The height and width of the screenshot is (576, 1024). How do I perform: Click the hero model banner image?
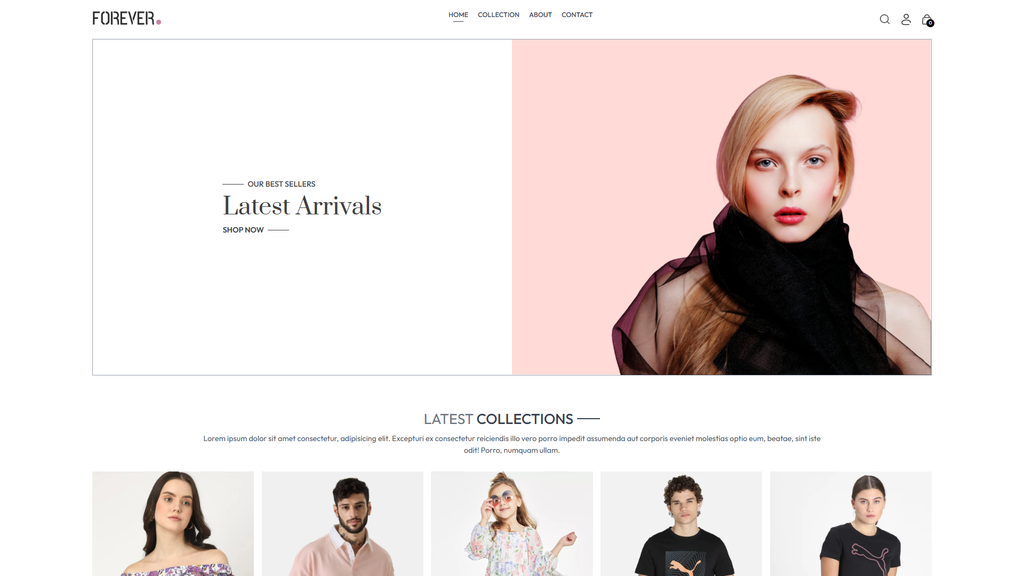pyautogui.click(x=722, y=207)
